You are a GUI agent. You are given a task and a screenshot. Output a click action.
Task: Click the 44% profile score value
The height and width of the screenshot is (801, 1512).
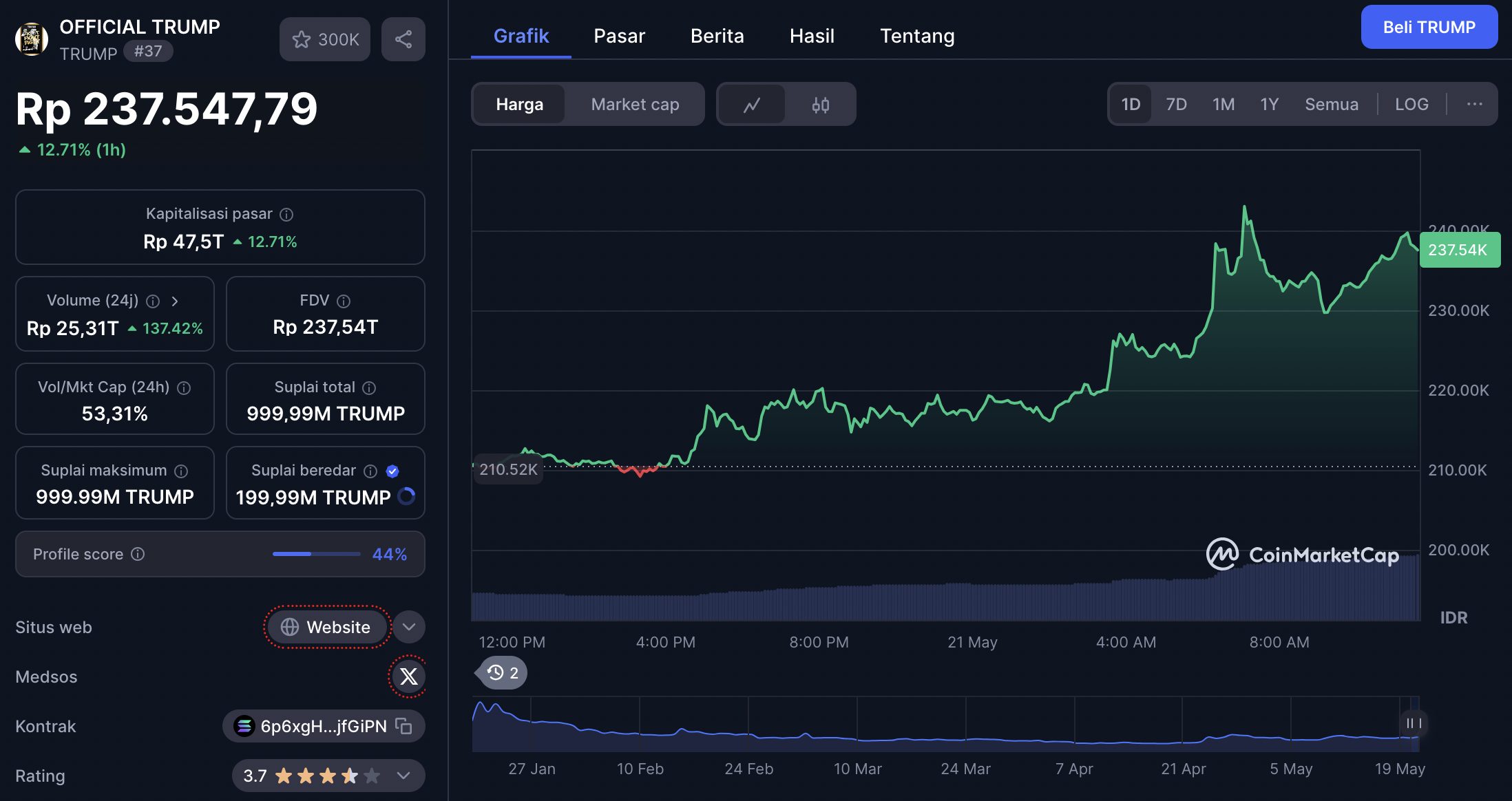390,554
